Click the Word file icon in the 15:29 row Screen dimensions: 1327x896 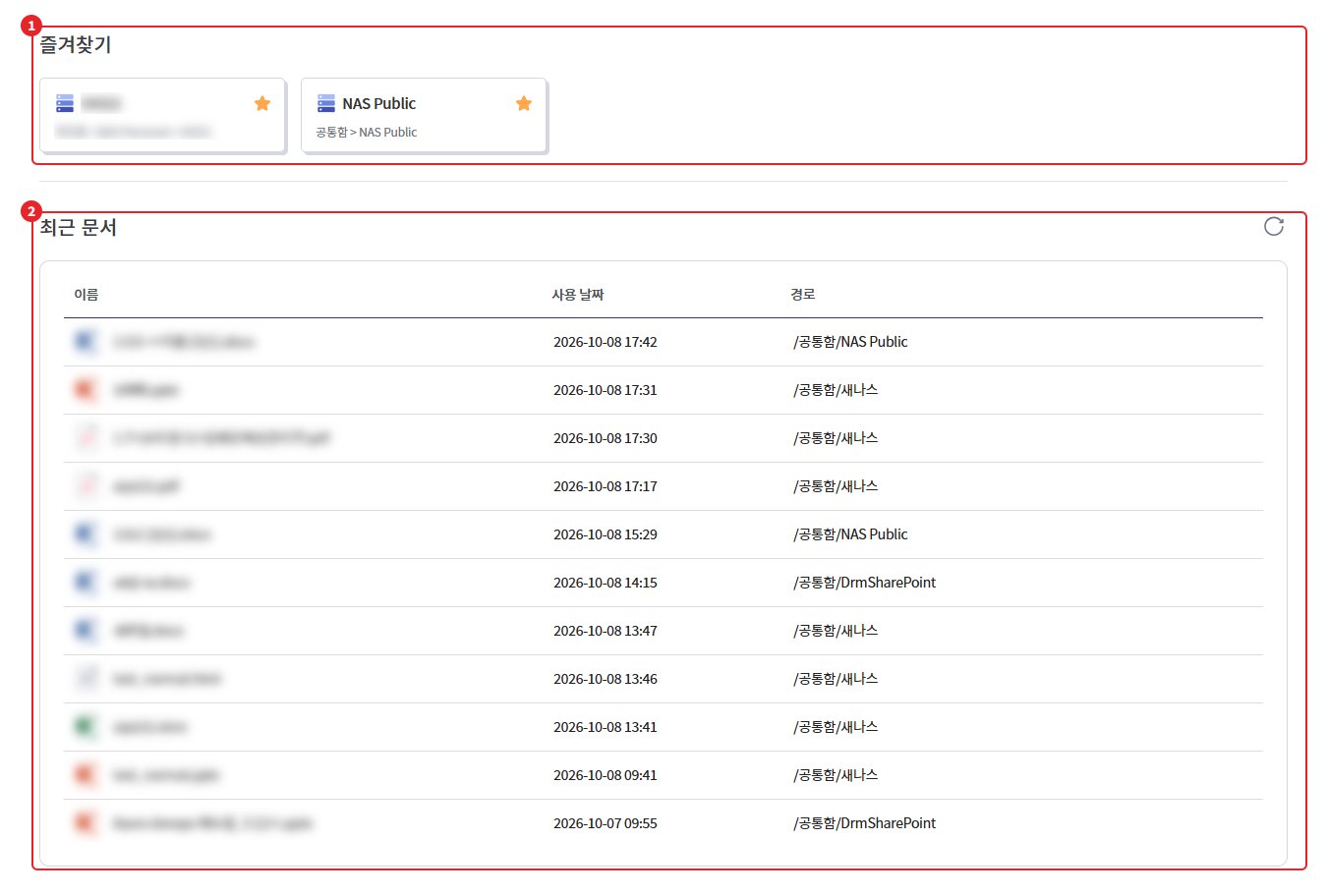point(86,534)
